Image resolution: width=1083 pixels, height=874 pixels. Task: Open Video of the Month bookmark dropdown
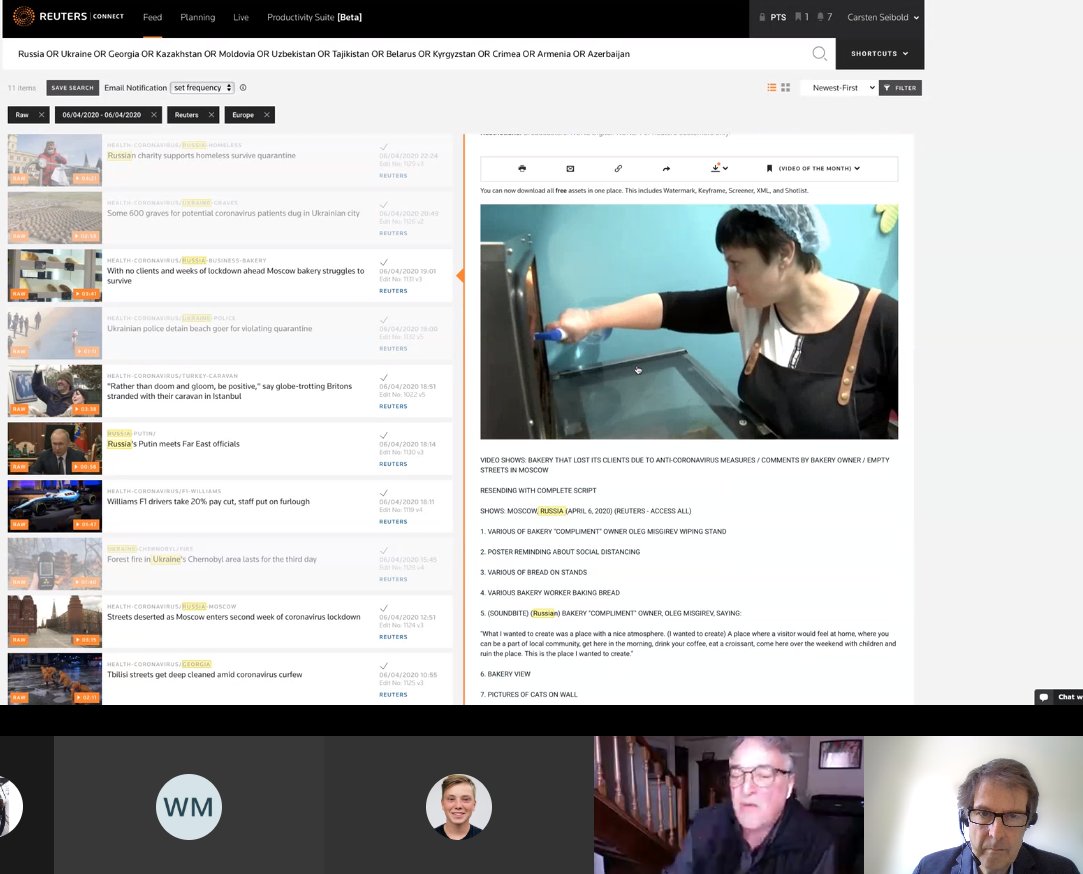[813, 169]
